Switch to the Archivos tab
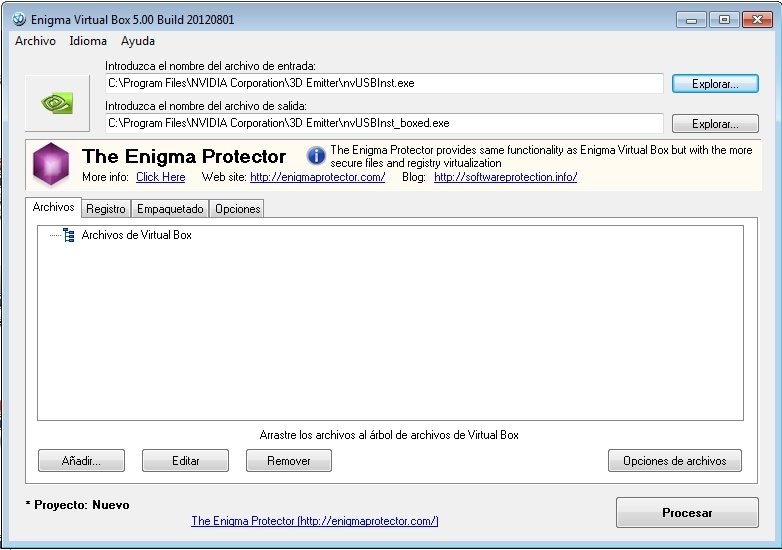The width and height of the screenshot is (782, 550). pyautogui.click(x=53, y=207)
